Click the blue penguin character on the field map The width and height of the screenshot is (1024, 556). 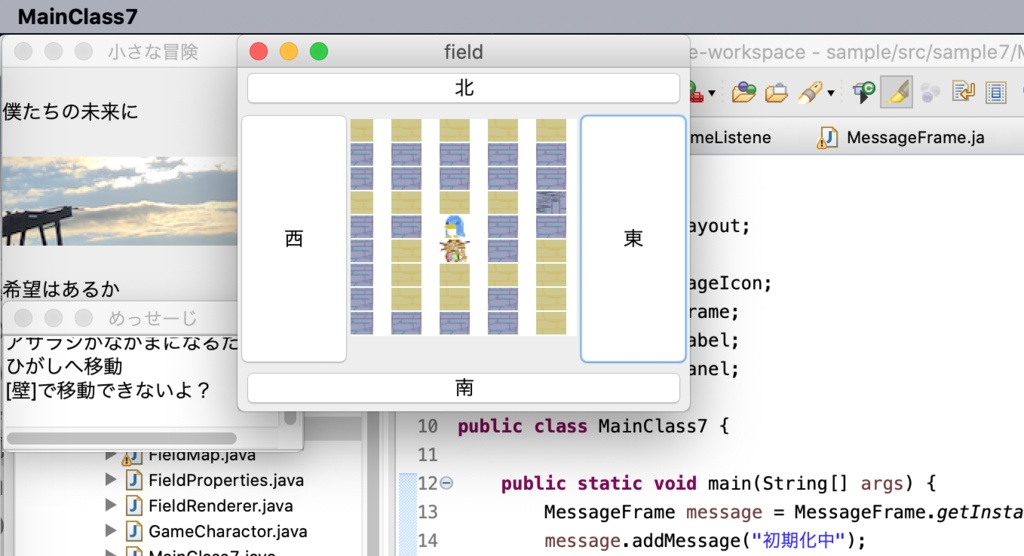455,227
